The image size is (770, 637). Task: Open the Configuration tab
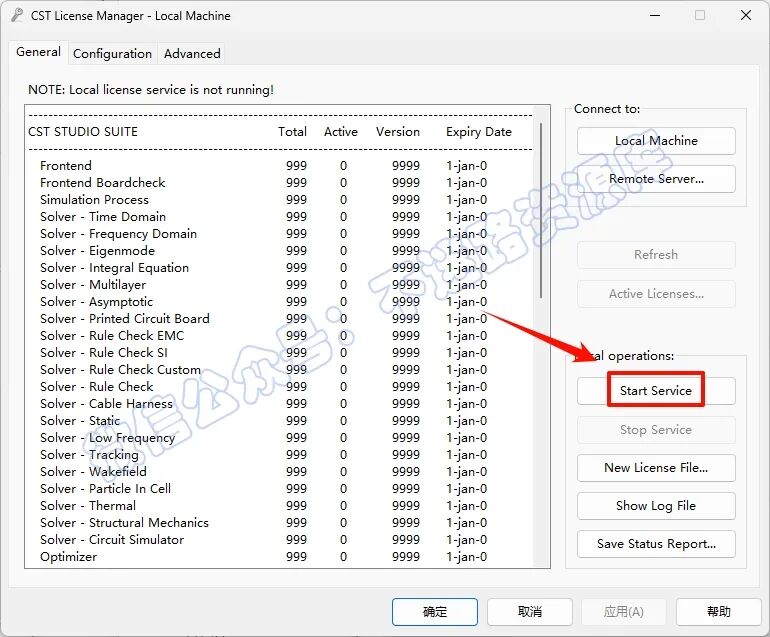coord(112,54)
